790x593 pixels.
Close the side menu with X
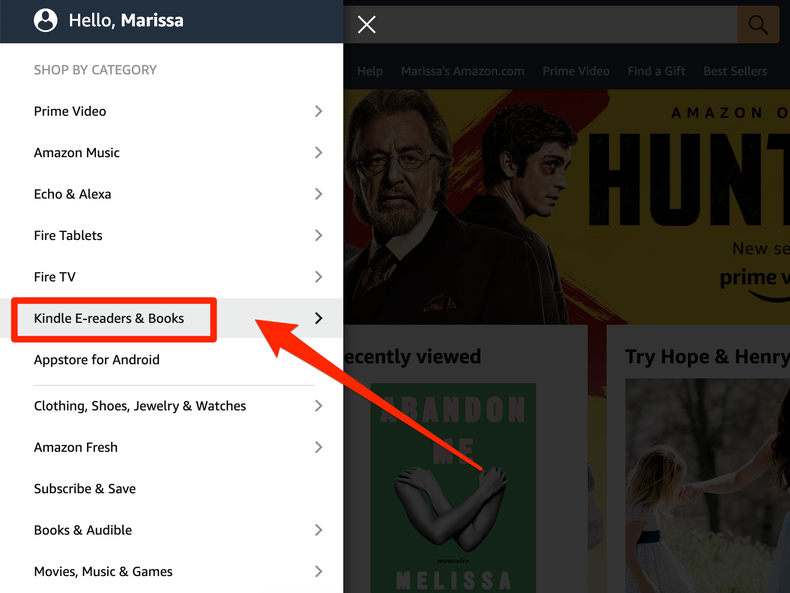366,24
